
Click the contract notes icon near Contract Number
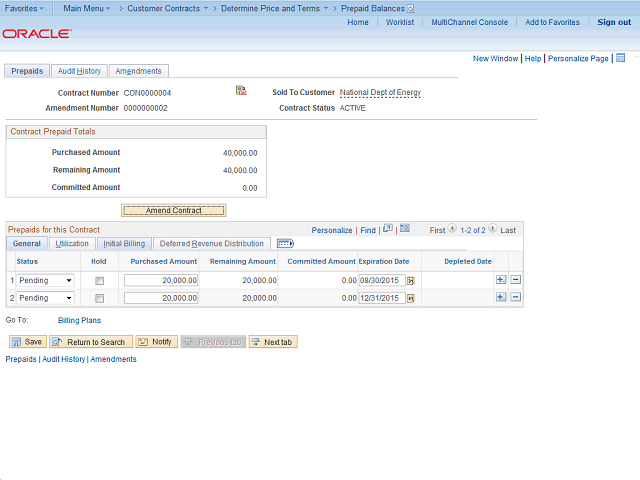coord(241,91)
